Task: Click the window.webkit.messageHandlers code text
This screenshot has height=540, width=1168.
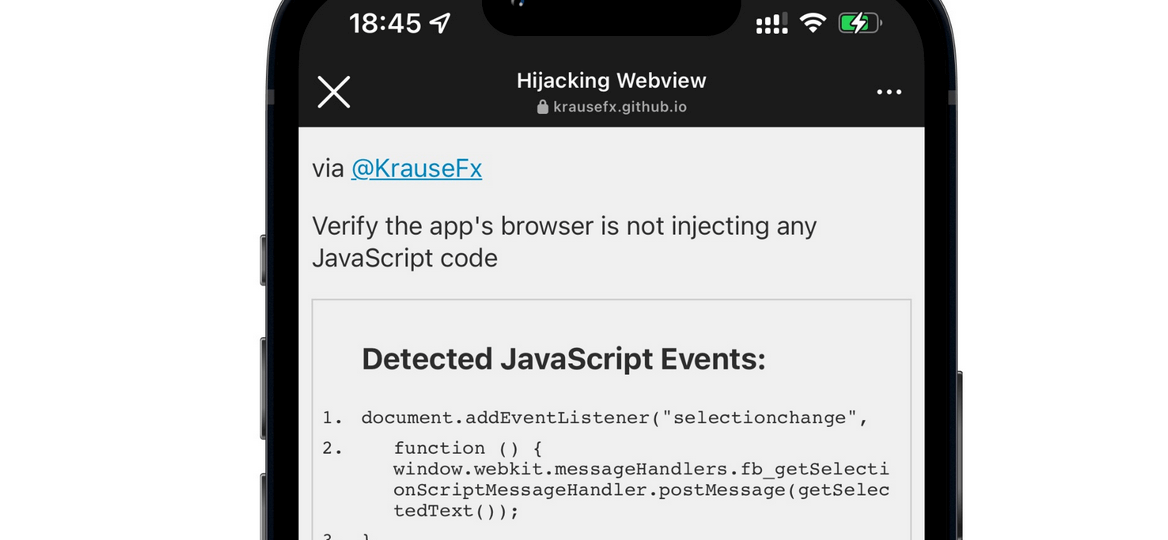Action: click(641, 469)
